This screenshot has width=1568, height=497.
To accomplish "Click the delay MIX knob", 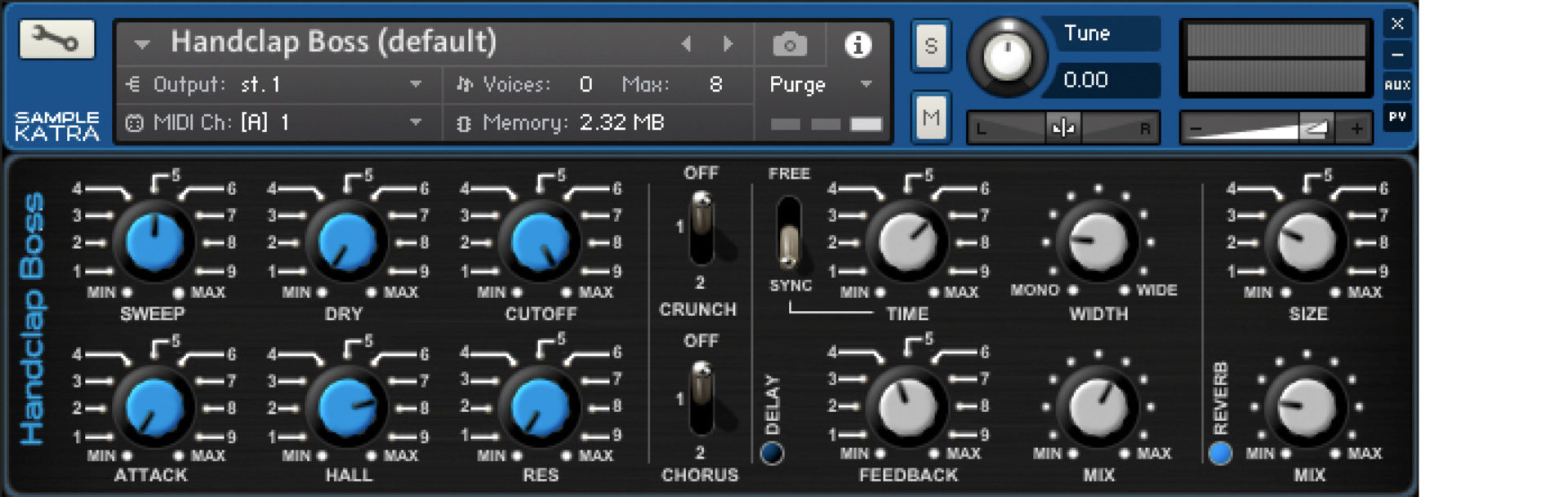I will point(1097,406).
